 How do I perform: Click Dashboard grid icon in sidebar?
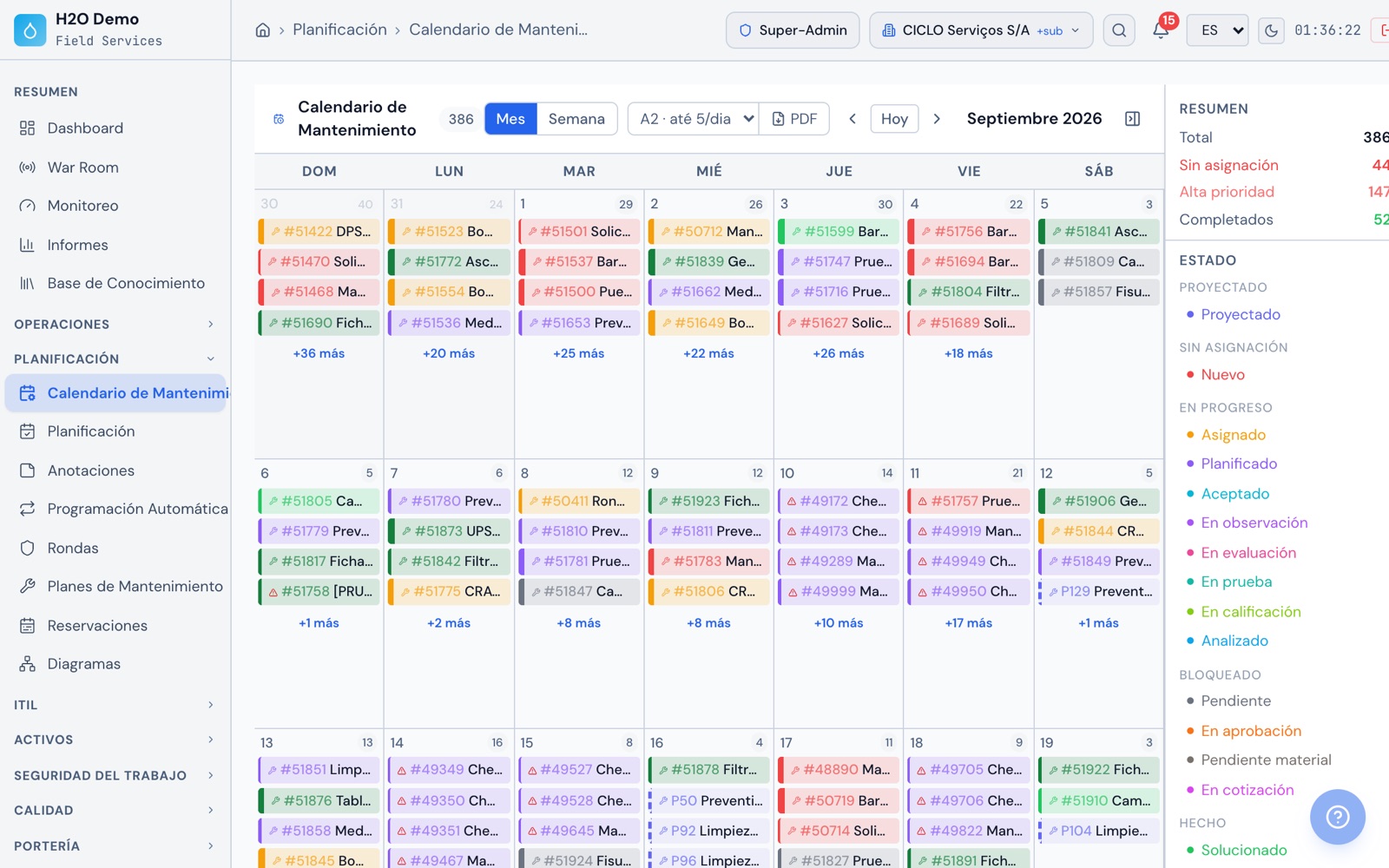[x=28, y=128]
